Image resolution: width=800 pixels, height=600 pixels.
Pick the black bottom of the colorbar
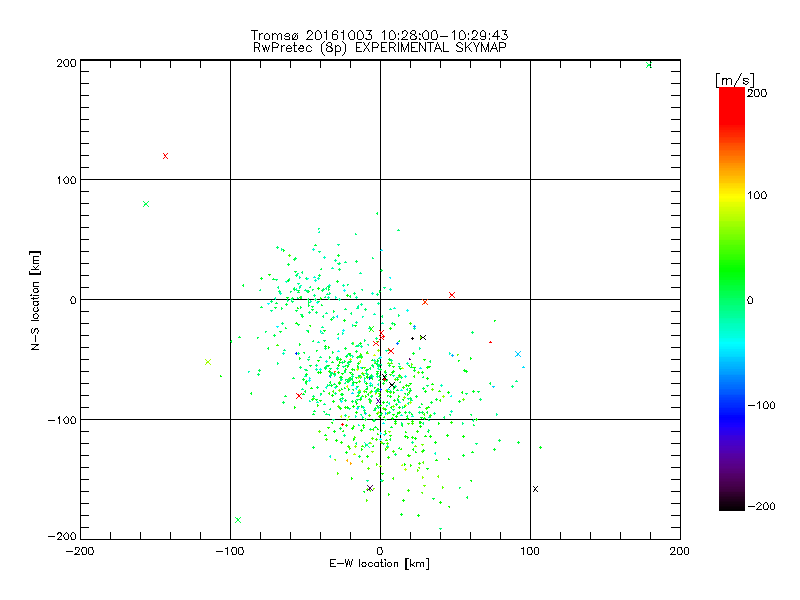[x=732, y=504]
